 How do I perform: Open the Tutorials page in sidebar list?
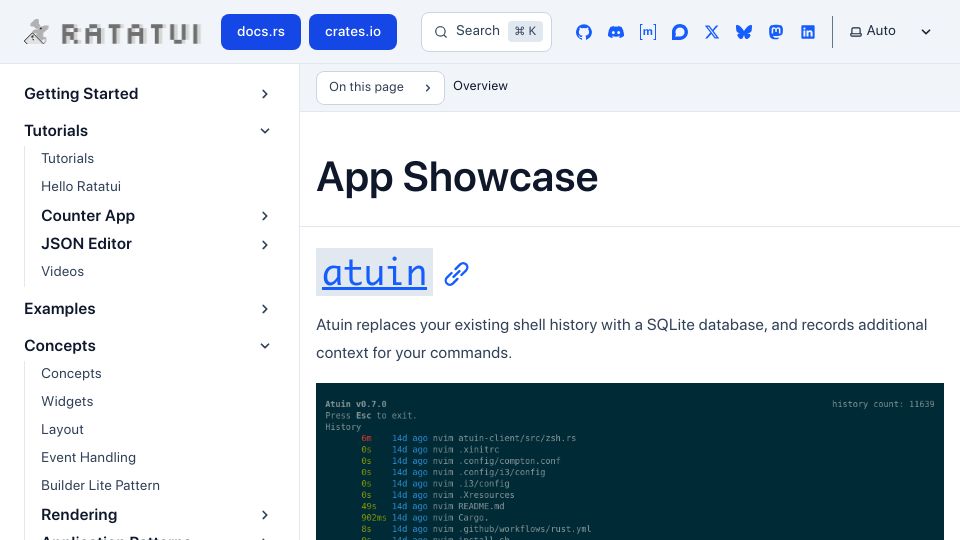pos(67,159)
